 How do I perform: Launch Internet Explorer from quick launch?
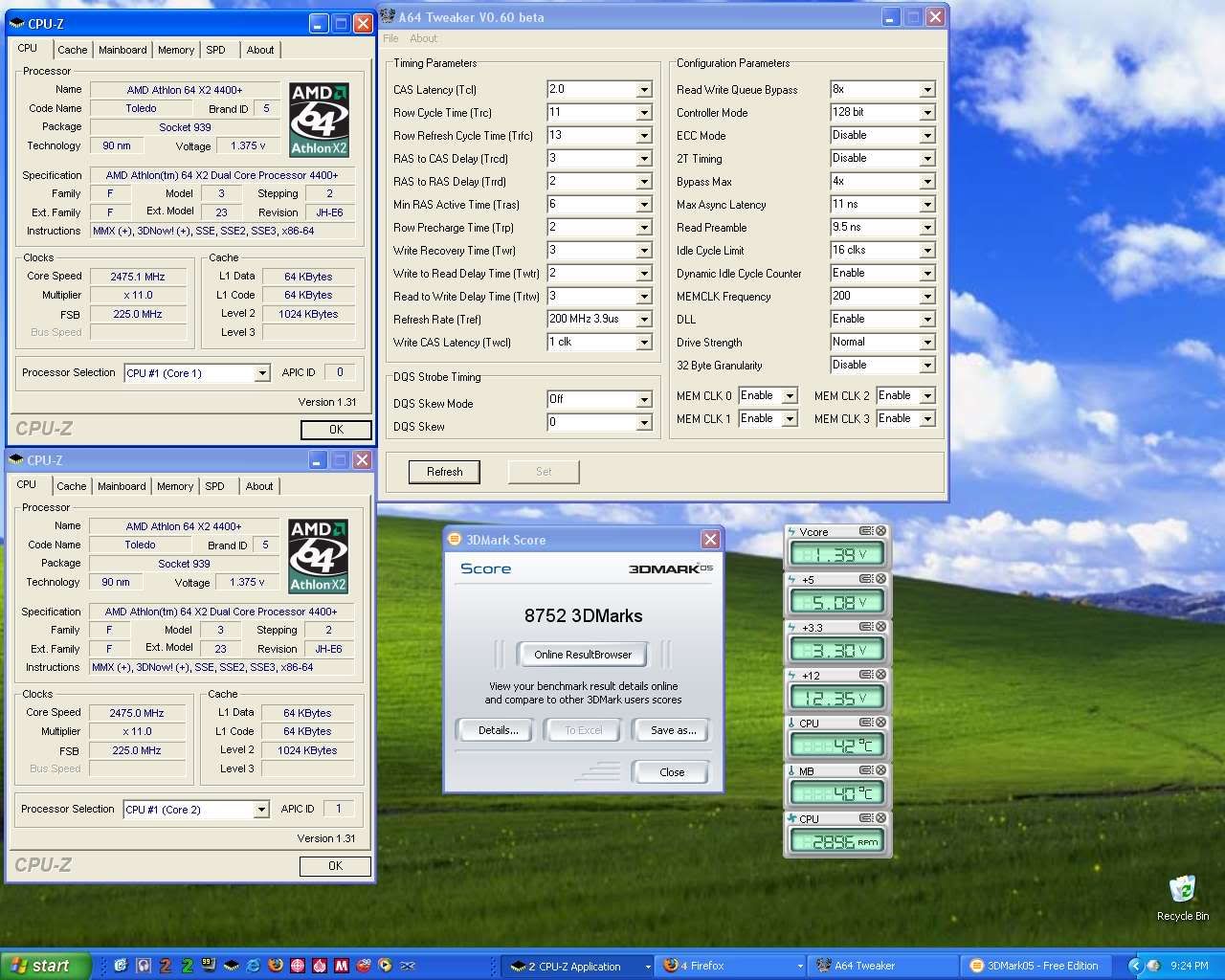pos(254,966)
